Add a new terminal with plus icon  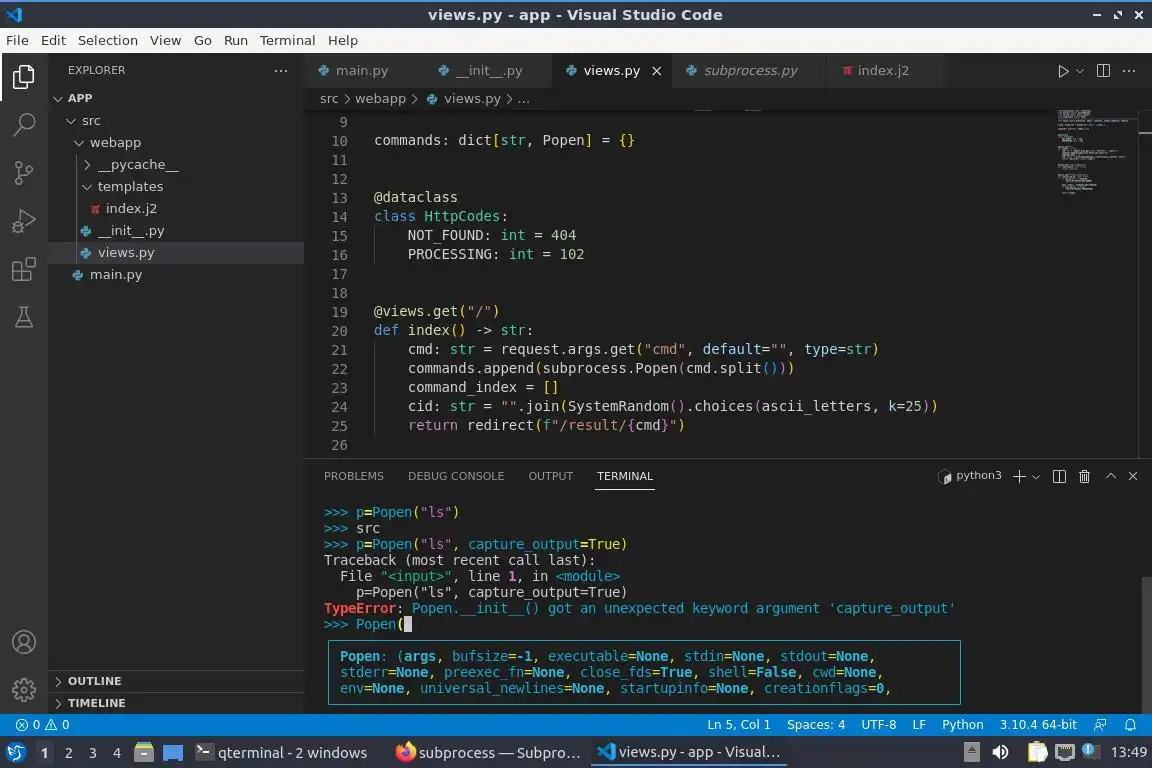click(1019, 476)
